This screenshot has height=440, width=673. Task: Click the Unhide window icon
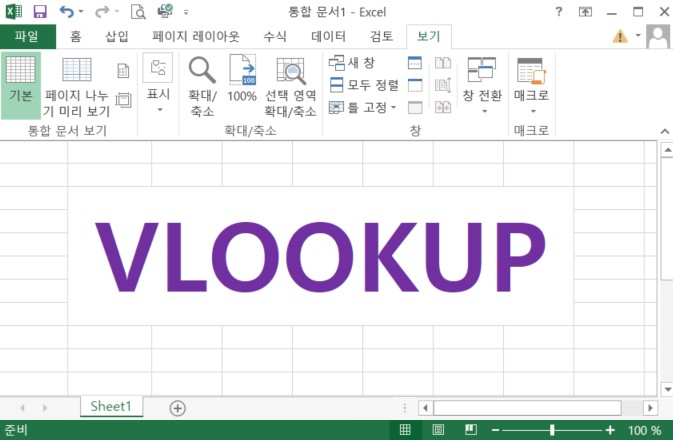415,107
